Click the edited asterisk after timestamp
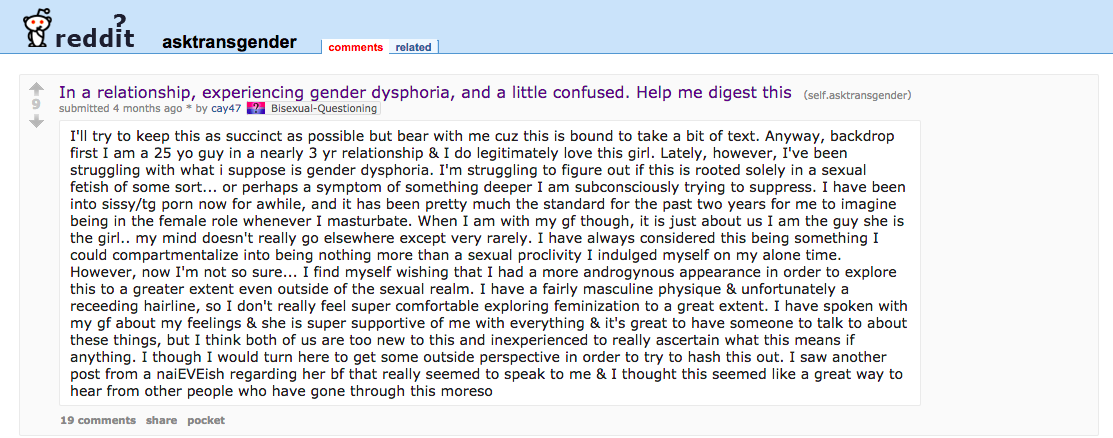 coord(188,108)
